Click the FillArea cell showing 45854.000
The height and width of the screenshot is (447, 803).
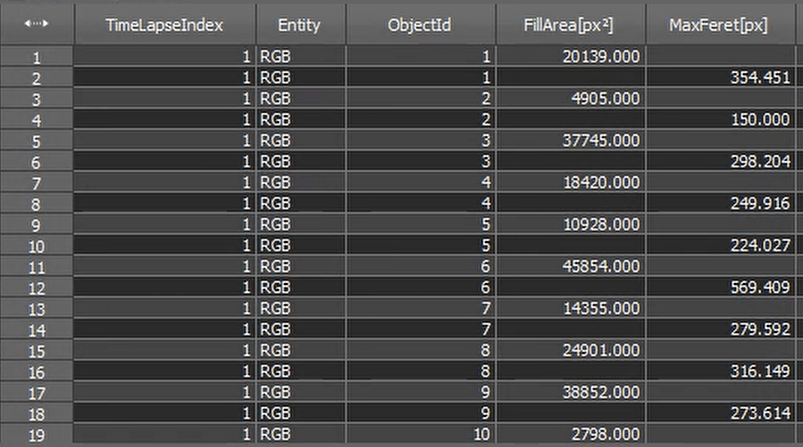pos(569,267)
